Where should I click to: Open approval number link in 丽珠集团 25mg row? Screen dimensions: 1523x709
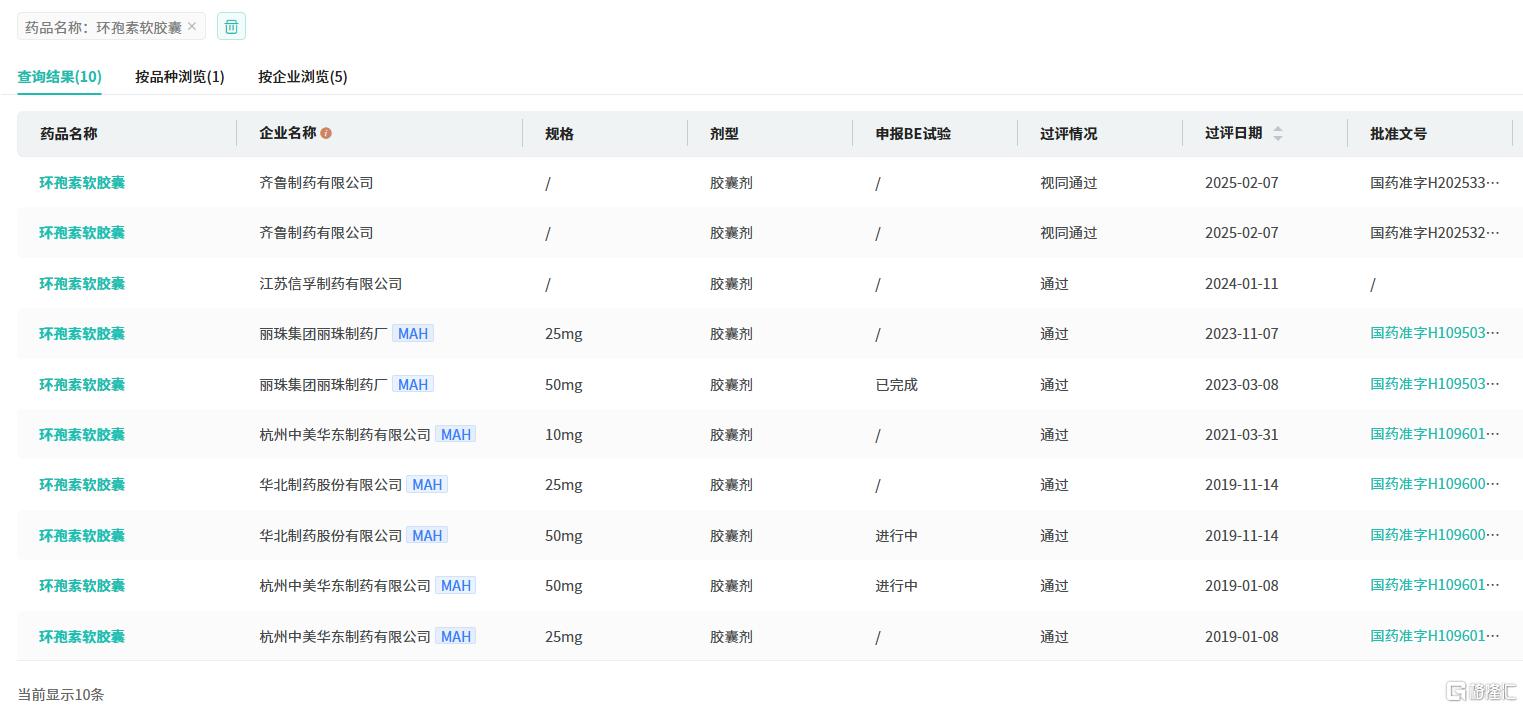click(x=1435, y=334)
